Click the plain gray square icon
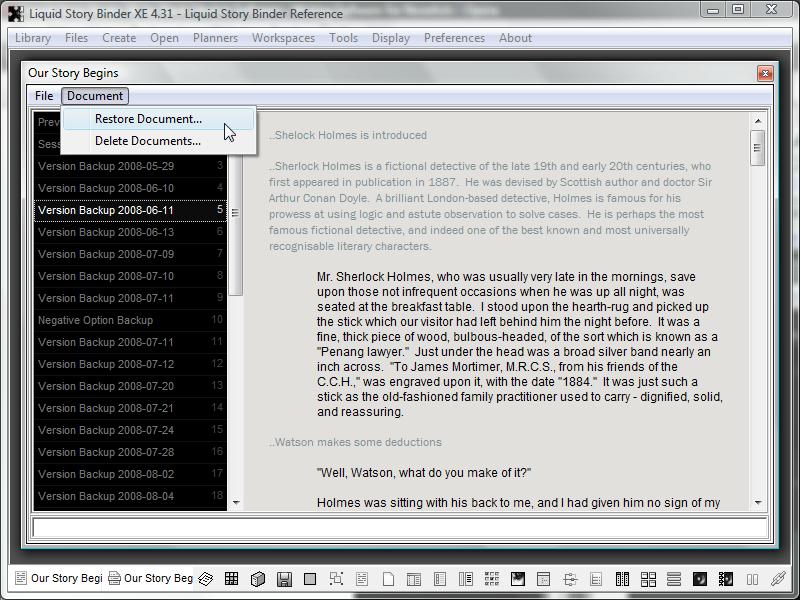Viewport: 800px width, 600px height. (310, 579)
